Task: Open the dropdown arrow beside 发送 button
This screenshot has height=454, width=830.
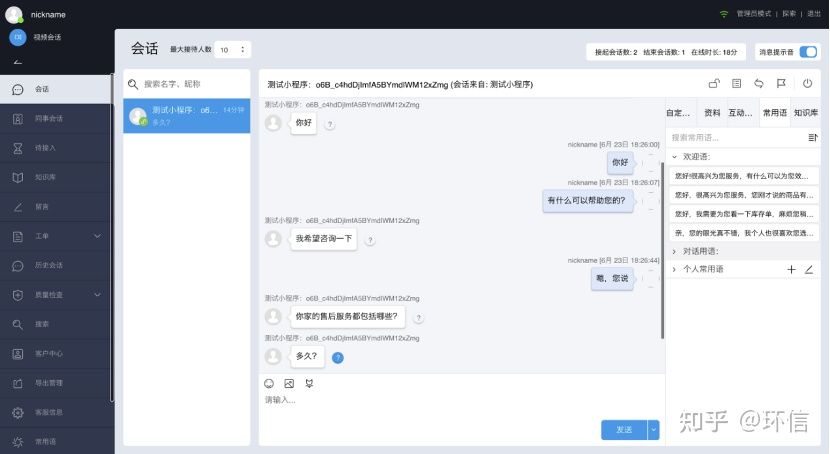Action: (x=654, y=429)
